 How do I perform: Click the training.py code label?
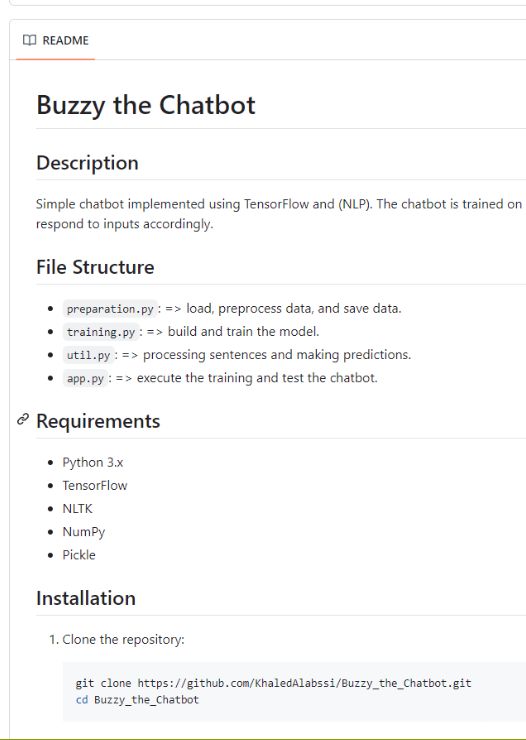click(101, 332)
